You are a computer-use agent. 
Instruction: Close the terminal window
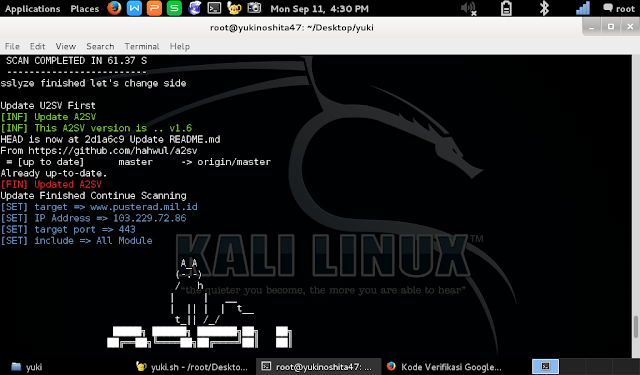click(x=630, y=27)
